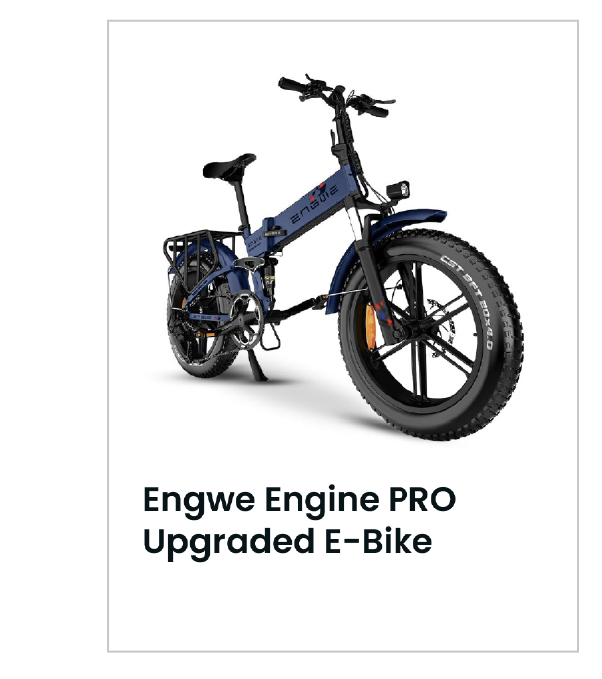Click the word "Upgraded E-Bike" in title
This screenshot has height=679, width=602.
click(288, 541)
